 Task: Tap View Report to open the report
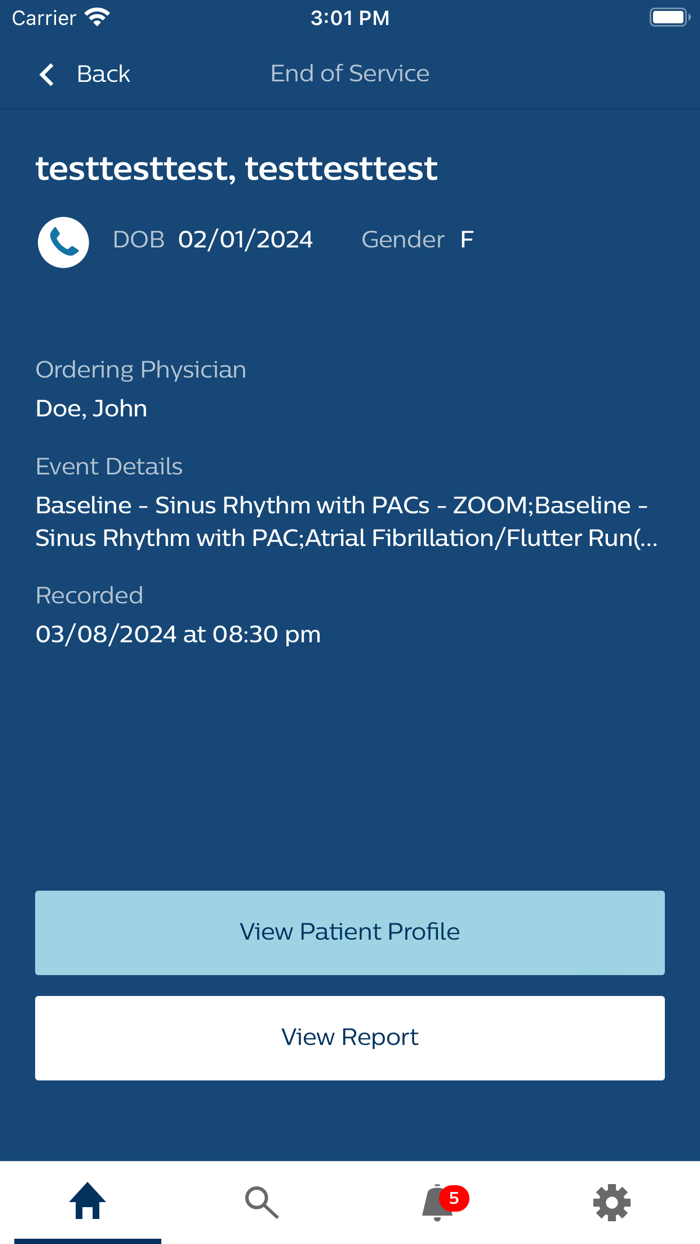349,1037
